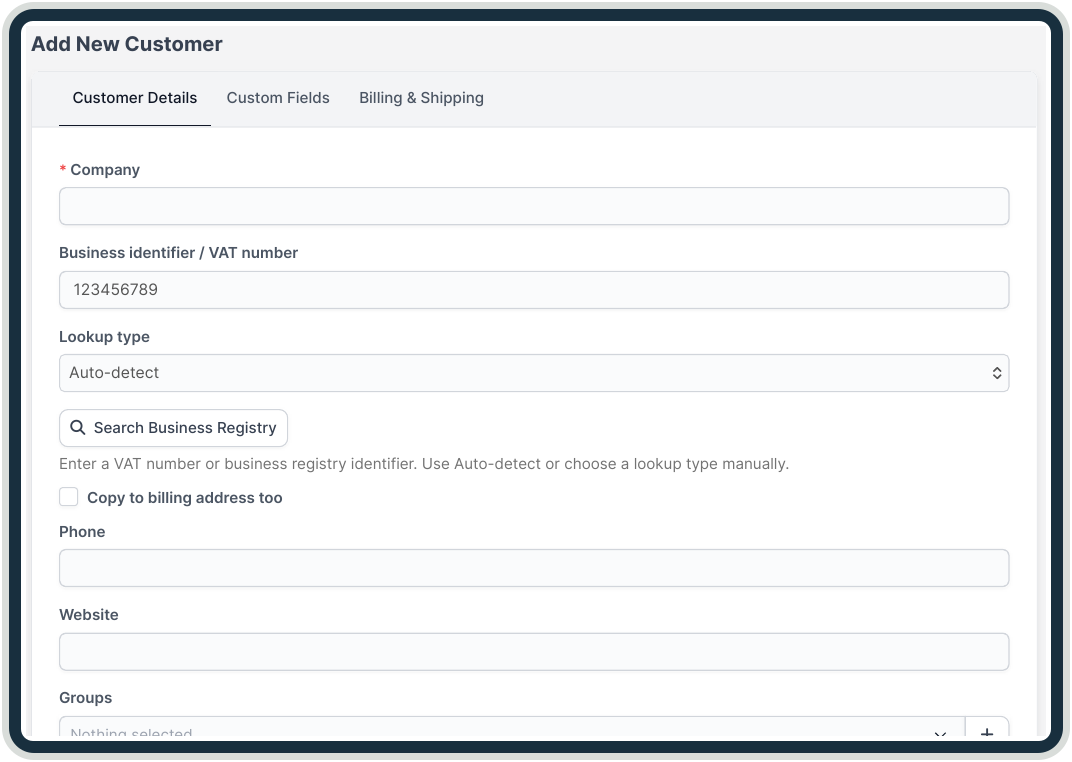Click the Website label
The height and width of the screenshot is (762, 1072).
tap(89, 615)
